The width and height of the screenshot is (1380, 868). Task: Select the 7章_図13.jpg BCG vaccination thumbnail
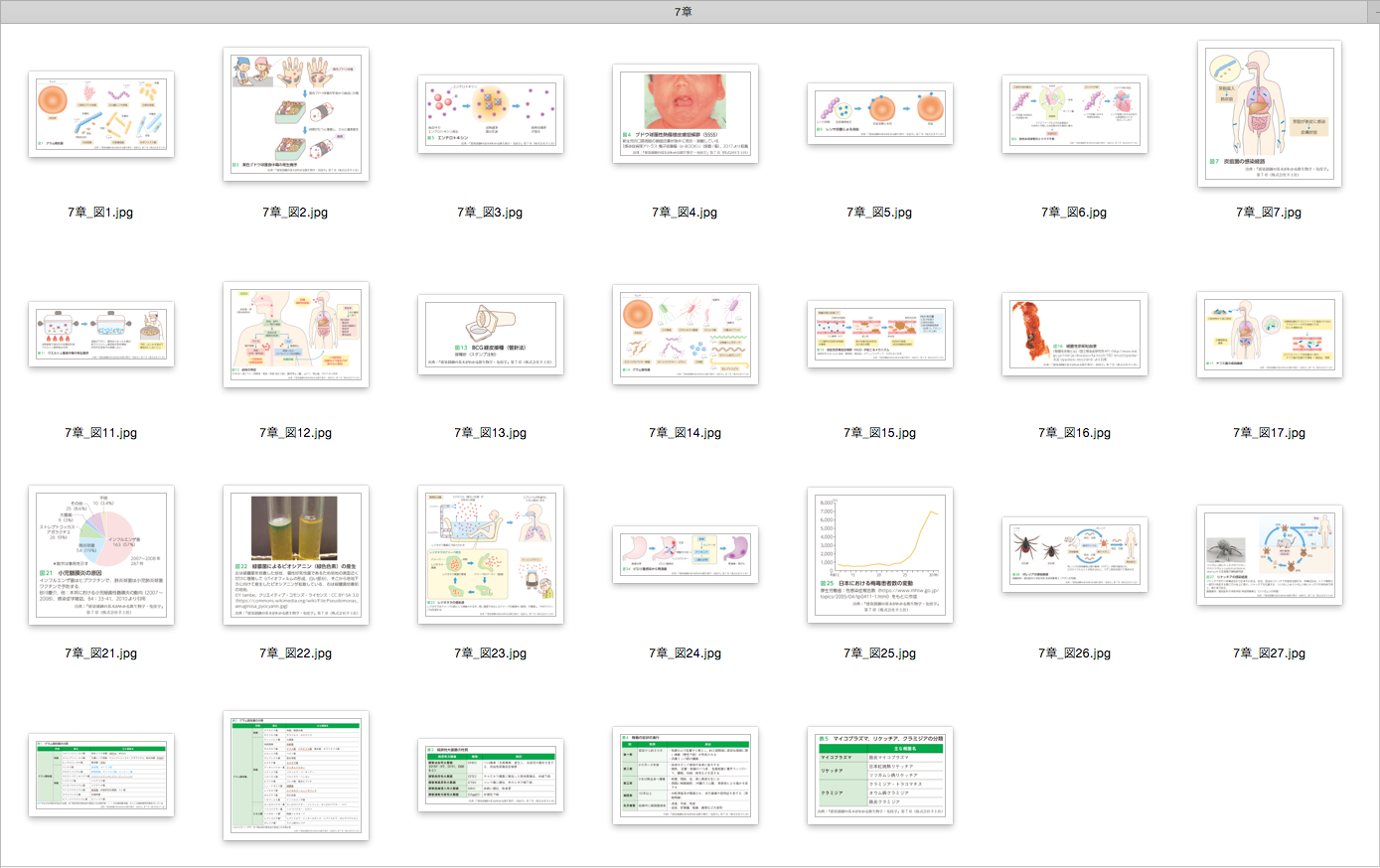click(x=491, y=334)
